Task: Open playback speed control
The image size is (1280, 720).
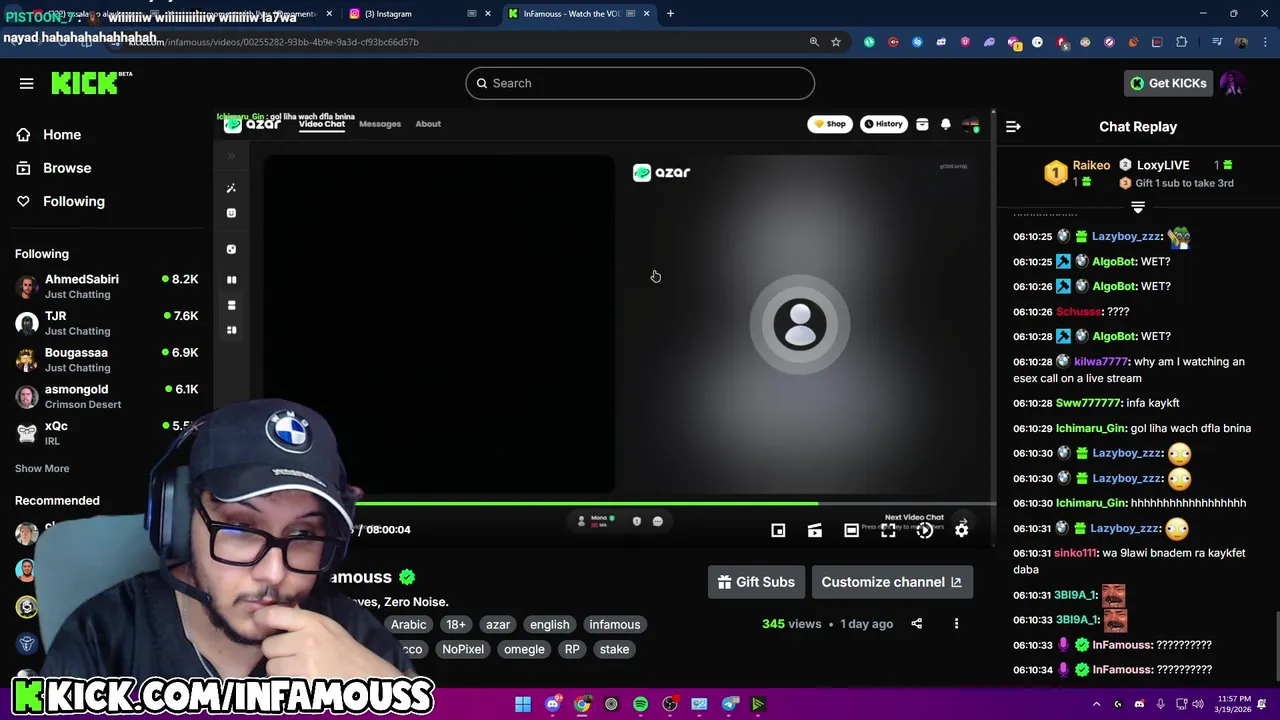Action: coord(925,530)
